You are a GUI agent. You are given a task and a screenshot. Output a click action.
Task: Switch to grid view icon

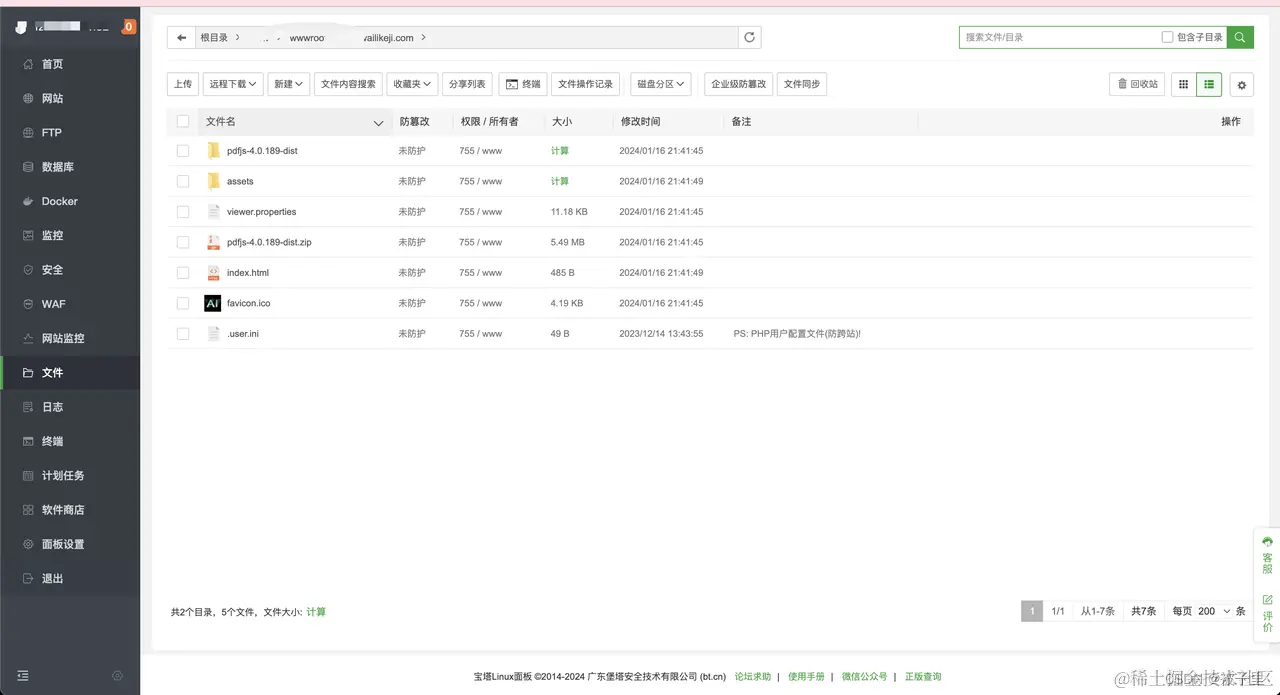tap(1183, 85)
